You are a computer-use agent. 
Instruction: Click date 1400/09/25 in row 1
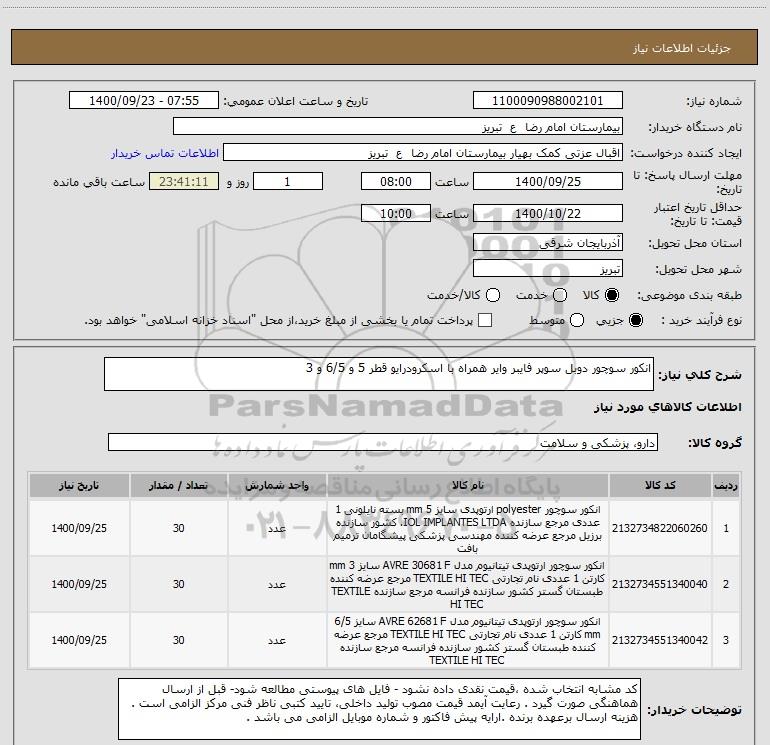[79, 528]
